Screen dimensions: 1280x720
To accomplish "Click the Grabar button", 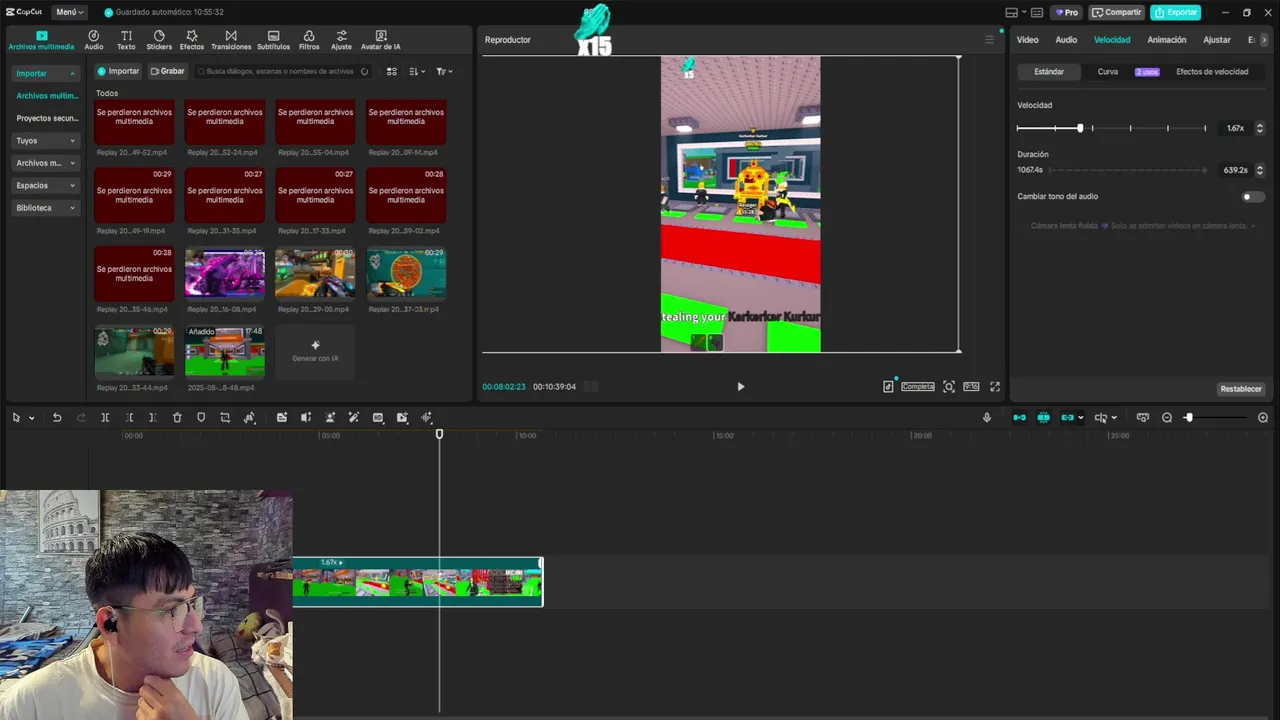I will coord(167,71).
